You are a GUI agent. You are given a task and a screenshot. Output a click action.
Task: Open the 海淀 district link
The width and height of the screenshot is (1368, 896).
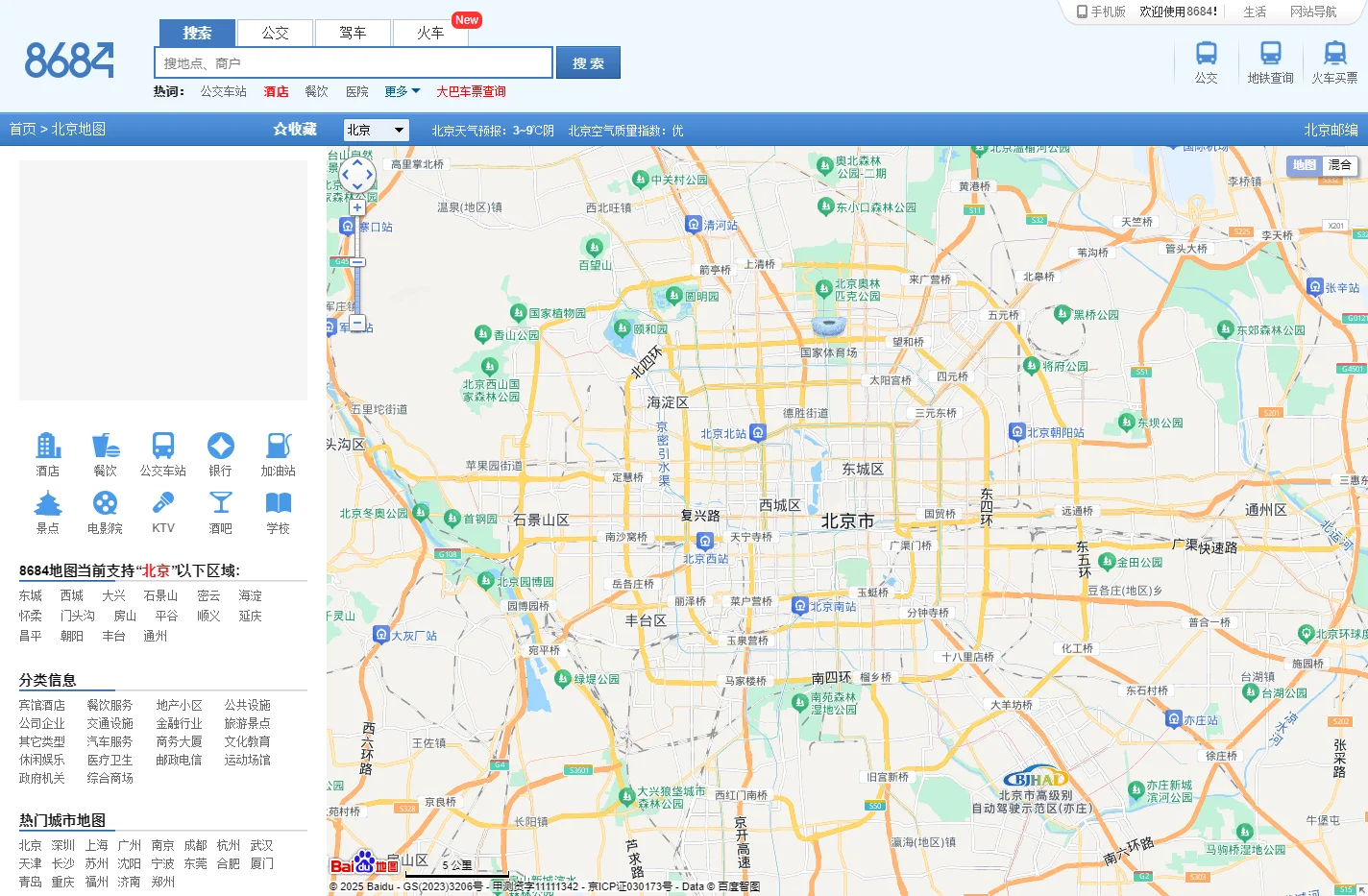pyautogui.click(x=251, y=595)
